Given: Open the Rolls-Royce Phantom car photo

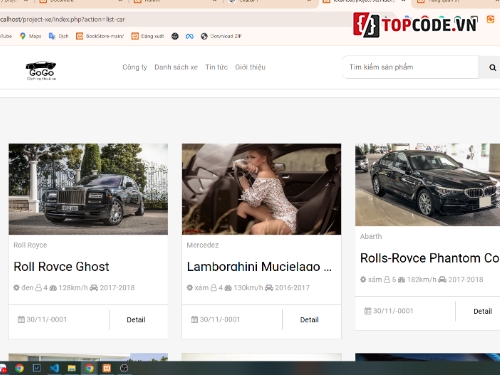Looking at the screenshot, I should (428, 185).
